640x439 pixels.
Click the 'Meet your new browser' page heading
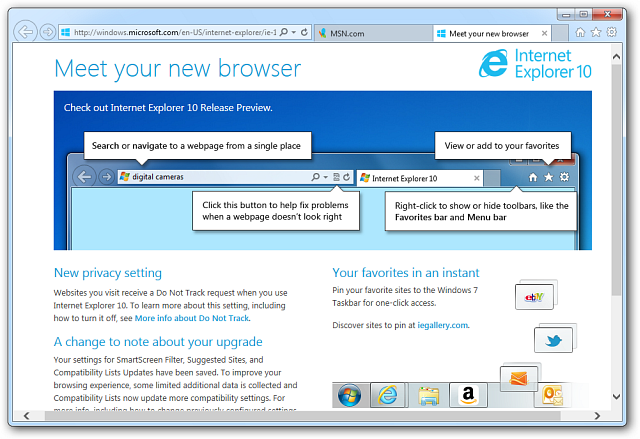178,69
